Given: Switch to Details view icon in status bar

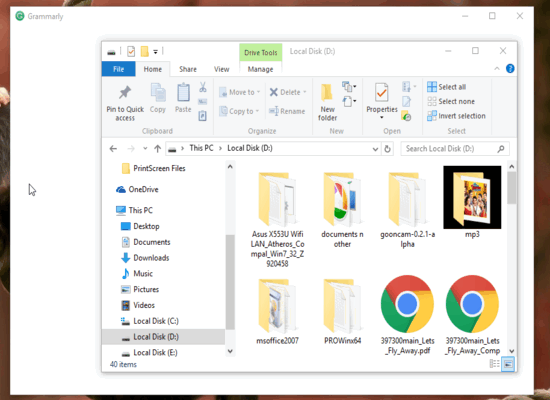Looking at the screenshot, I should 494,364.
